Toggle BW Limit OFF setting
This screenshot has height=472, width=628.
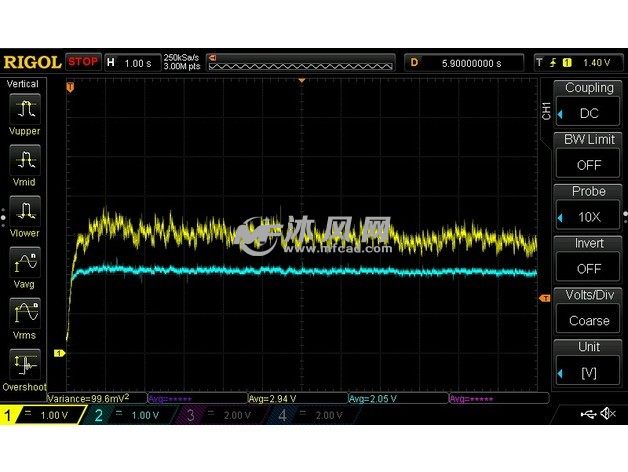(x=589, y=155)
